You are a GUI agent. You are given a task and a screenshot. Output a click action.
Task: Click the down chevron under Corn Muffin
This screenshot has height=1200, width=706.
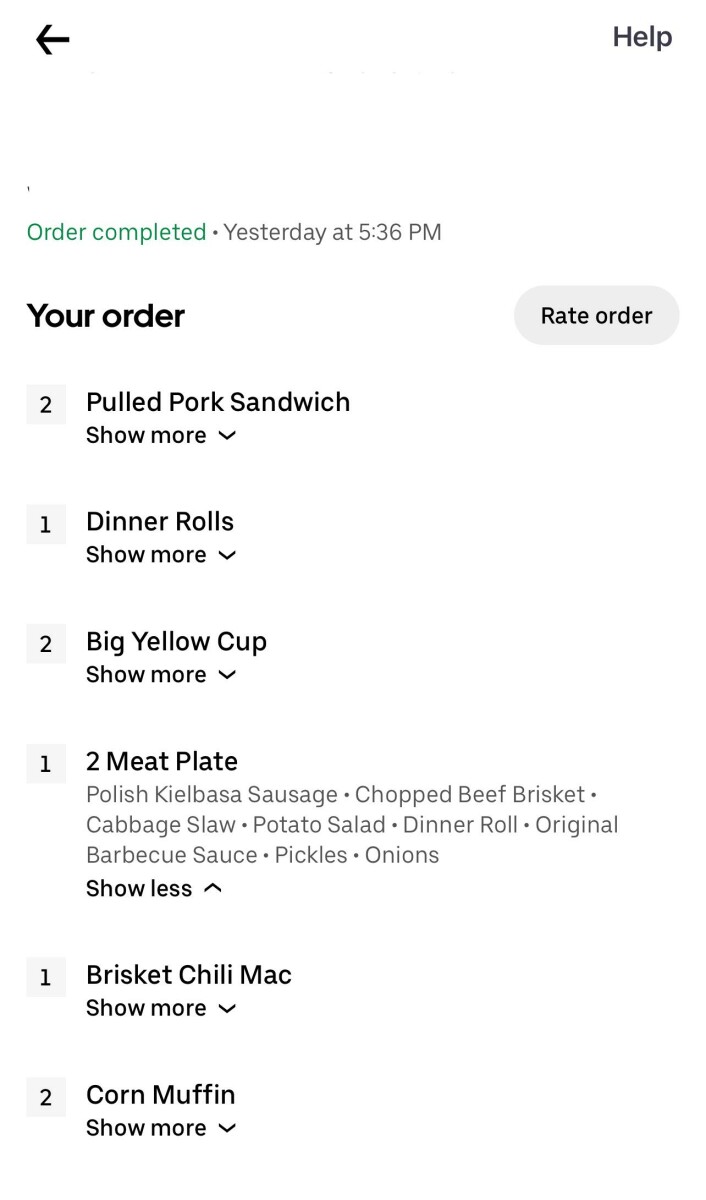(x=227, y=1129)
